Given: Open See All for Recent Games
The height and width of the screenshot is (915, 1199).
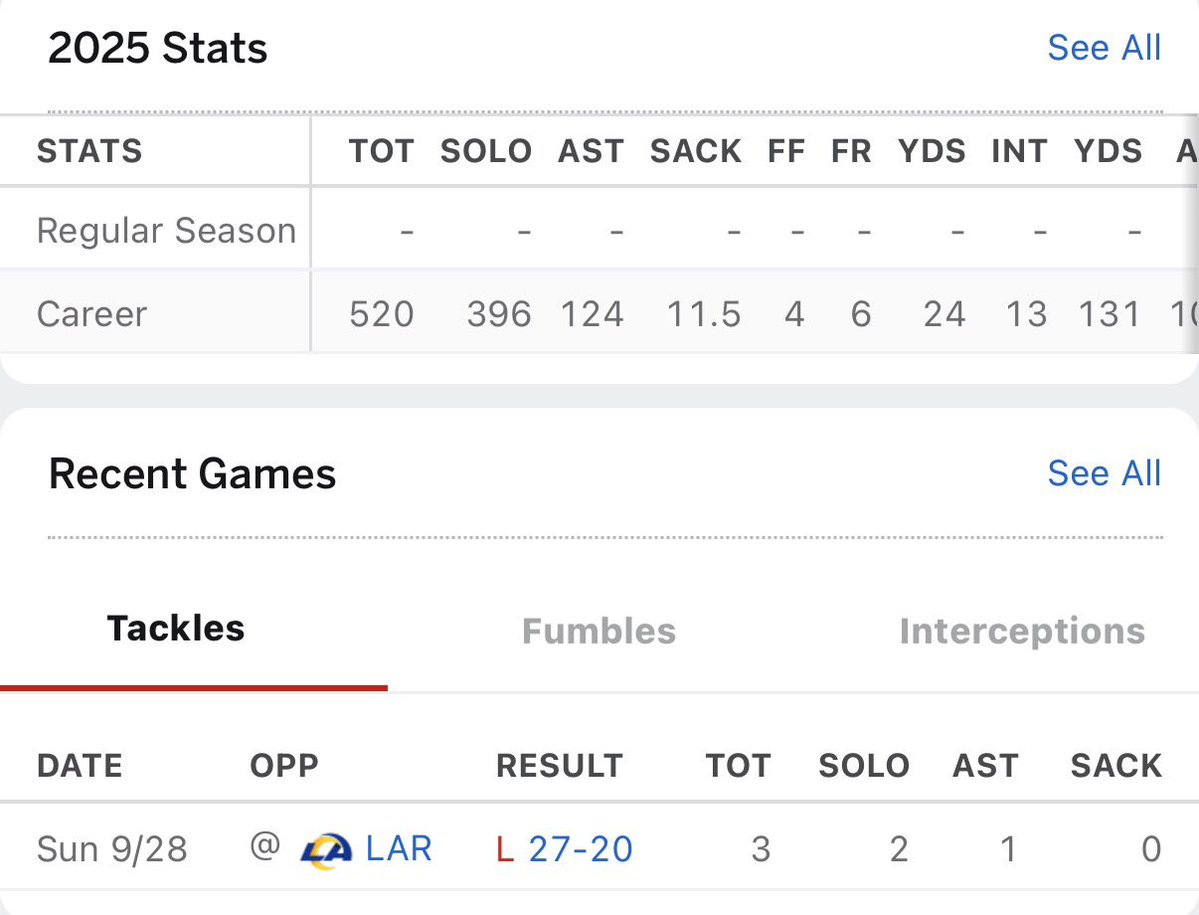Looking at the screenshot, I should point(1104,473).
